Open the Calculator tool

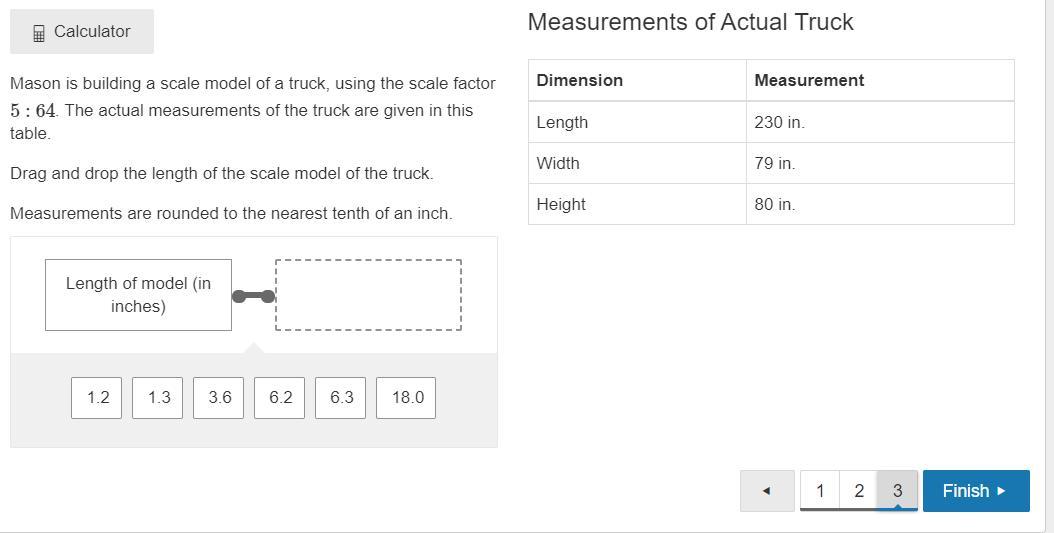point(82,32)
